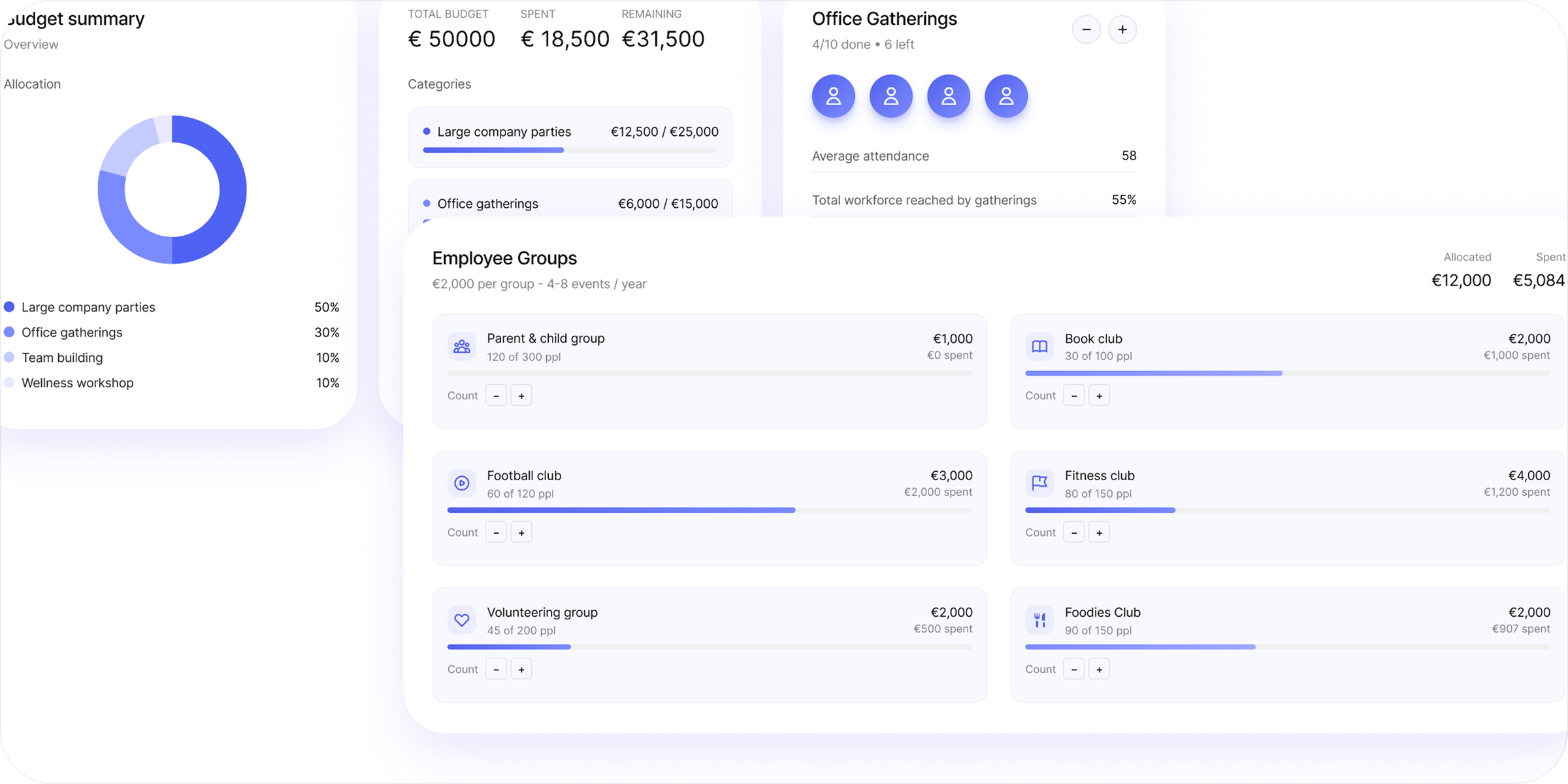Click the Football club spending progress bar
Screen dimensions: 1568x784
coord(710,510)
